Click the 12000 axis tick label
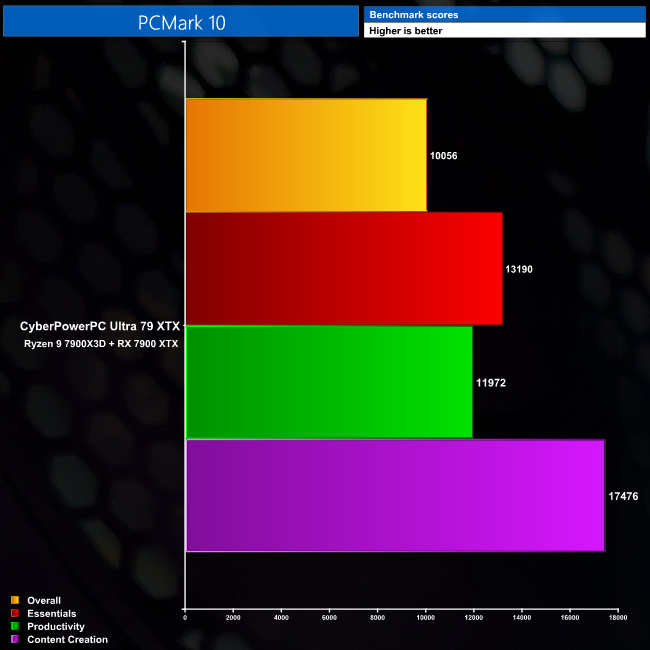Viewport: 650px width, 650px height. pos(473,618)
